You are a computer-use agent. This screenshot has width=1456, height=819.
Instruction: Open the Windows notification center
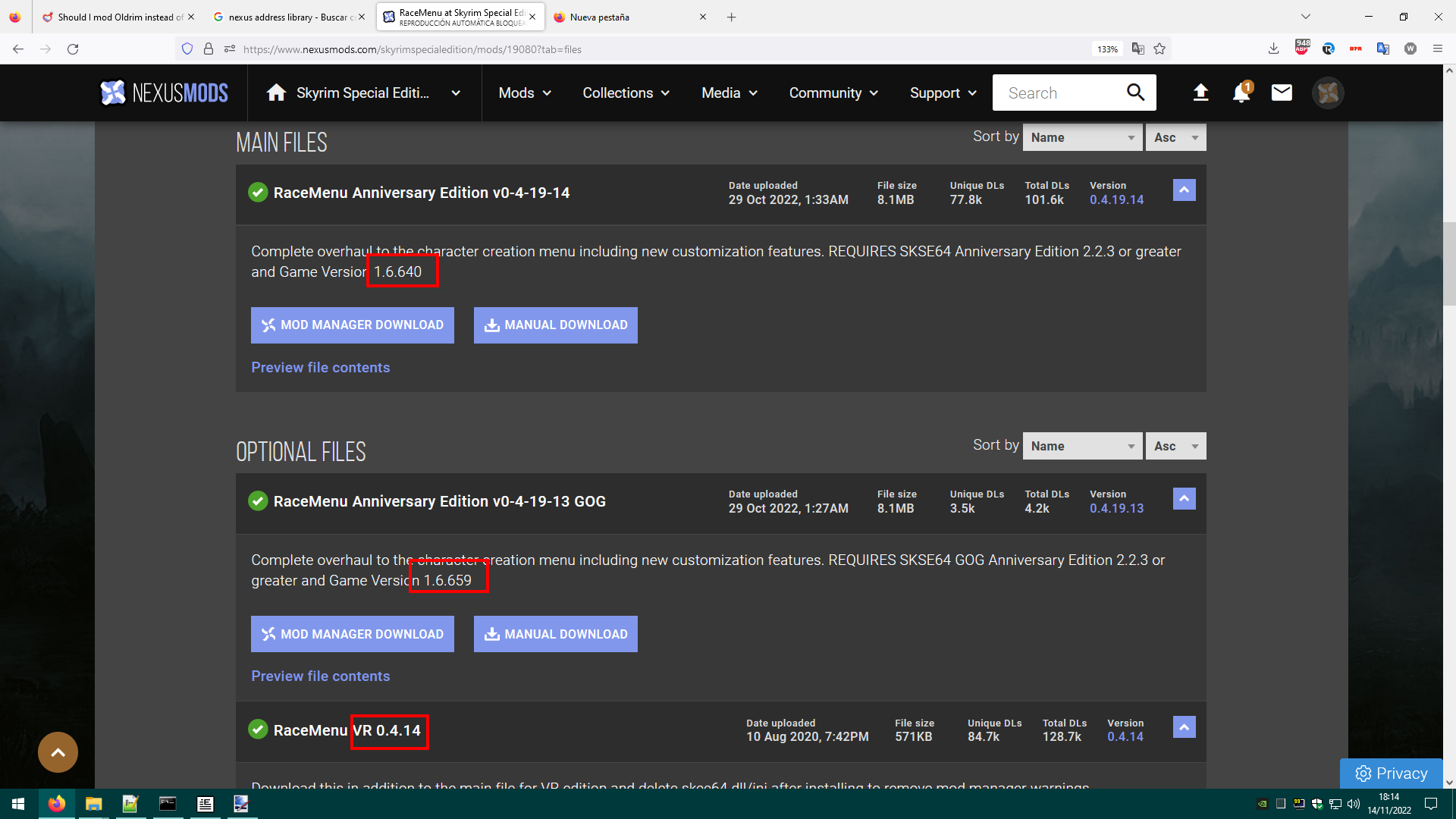[1431, 804]
